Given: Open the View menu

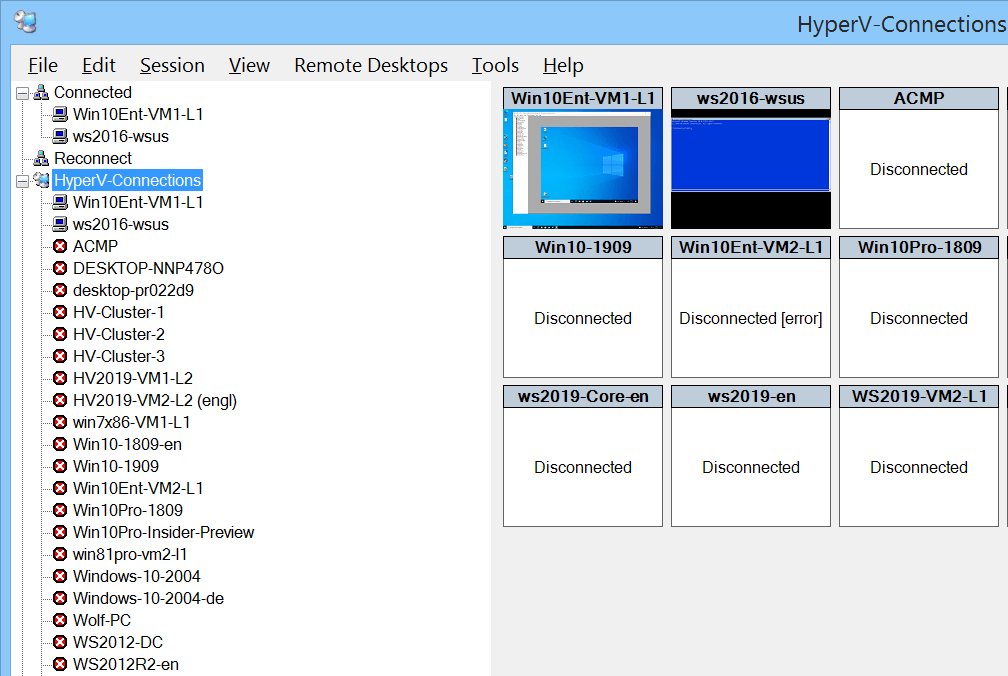Looking at the screenshot, I should click(x=249, y=66).
